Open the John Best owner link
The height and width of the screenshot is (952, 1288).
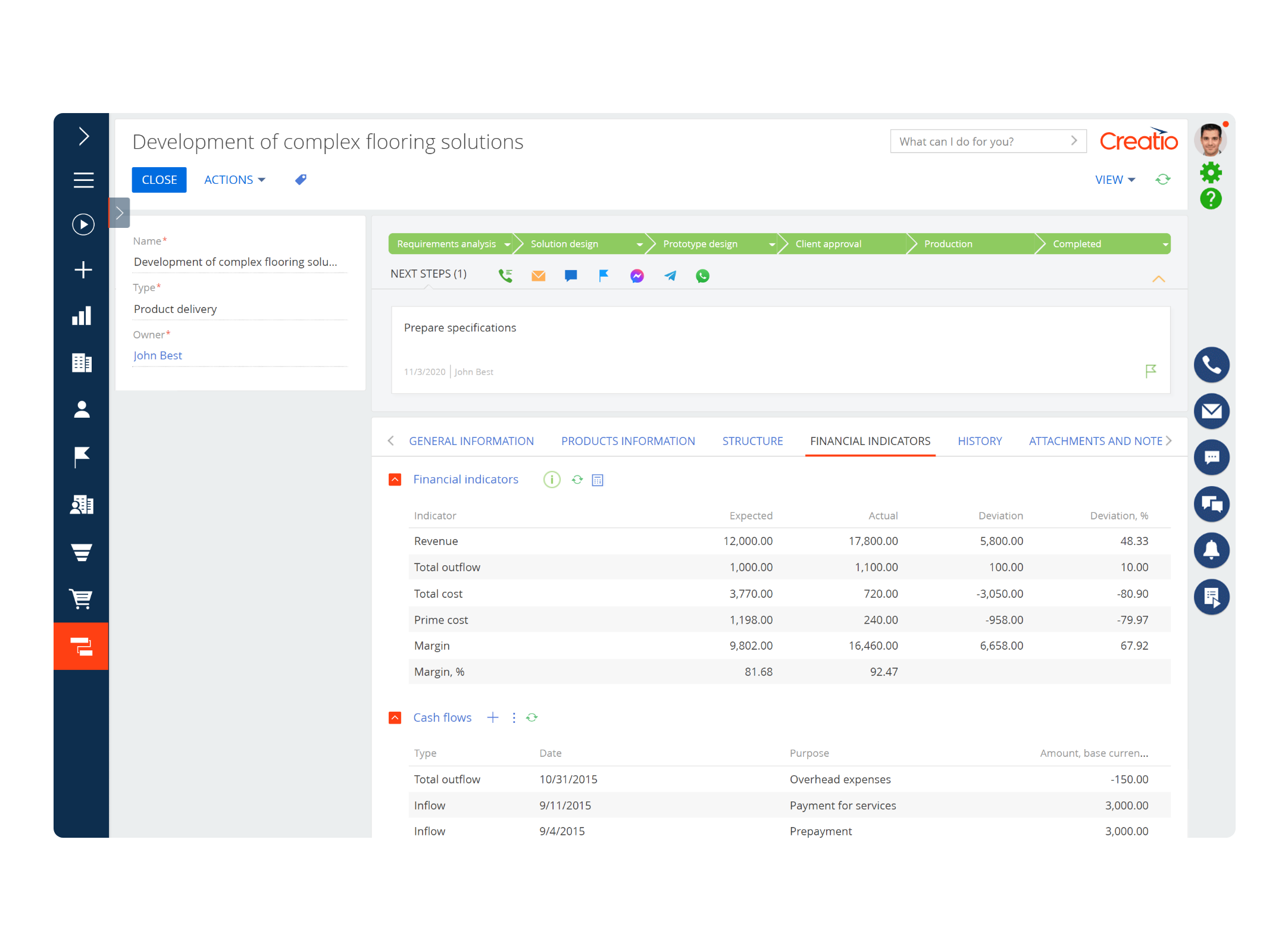(157, 355)
